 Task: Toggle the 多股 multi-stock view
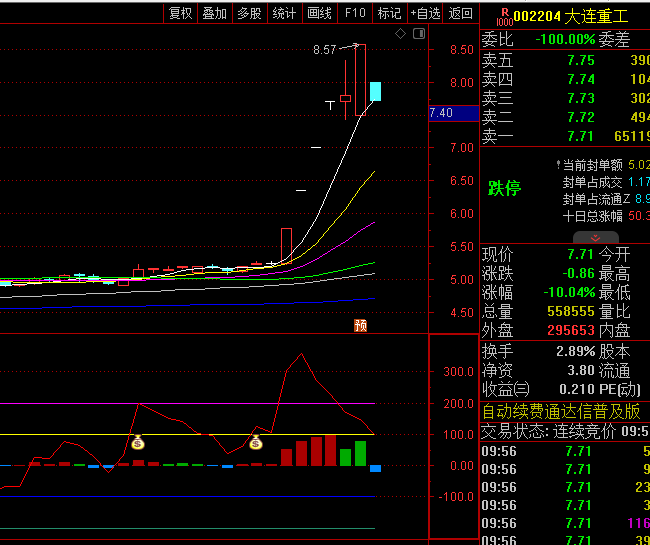(249, 13)
